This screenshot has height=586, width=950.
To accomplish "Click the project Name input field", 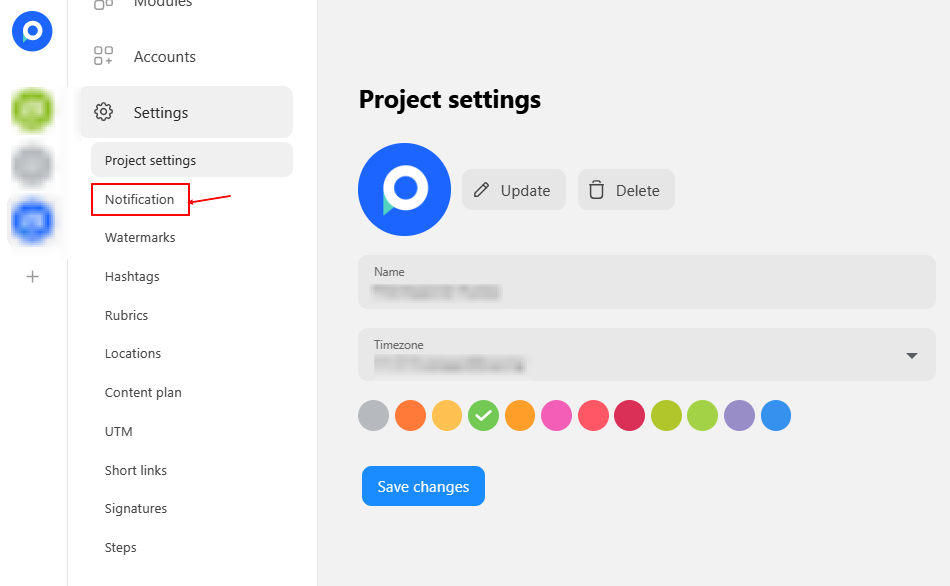I will pyautogui.click(x=647, y=282).
